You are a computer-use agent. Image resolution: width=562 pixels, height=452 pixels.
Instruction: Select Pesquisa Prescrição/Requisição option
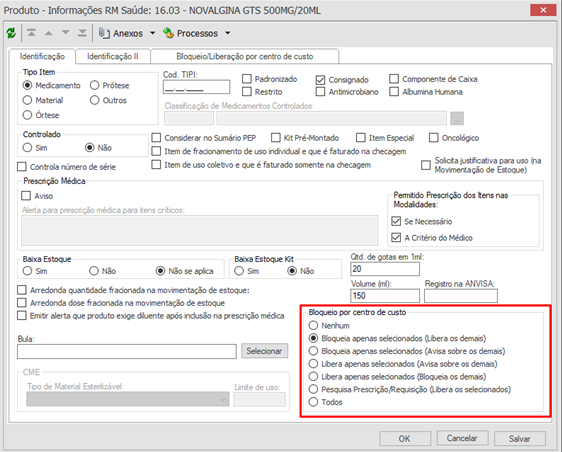click(x=313, y=389)
